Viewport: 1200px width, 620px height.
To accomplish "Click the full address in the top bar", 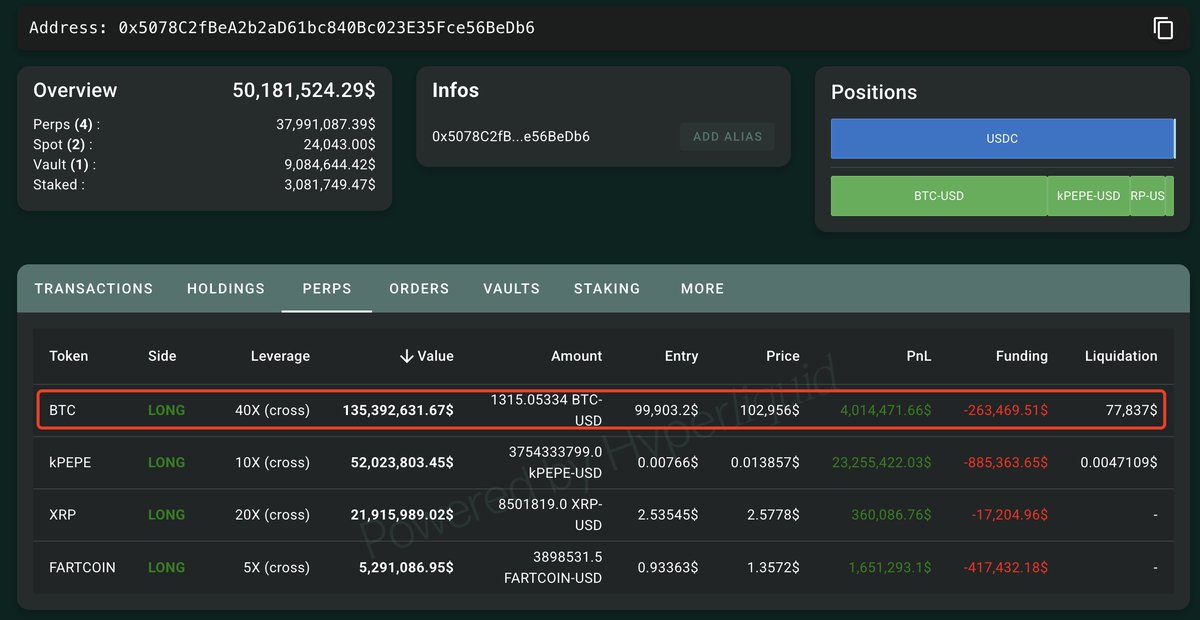I will (x=327, y=28).
